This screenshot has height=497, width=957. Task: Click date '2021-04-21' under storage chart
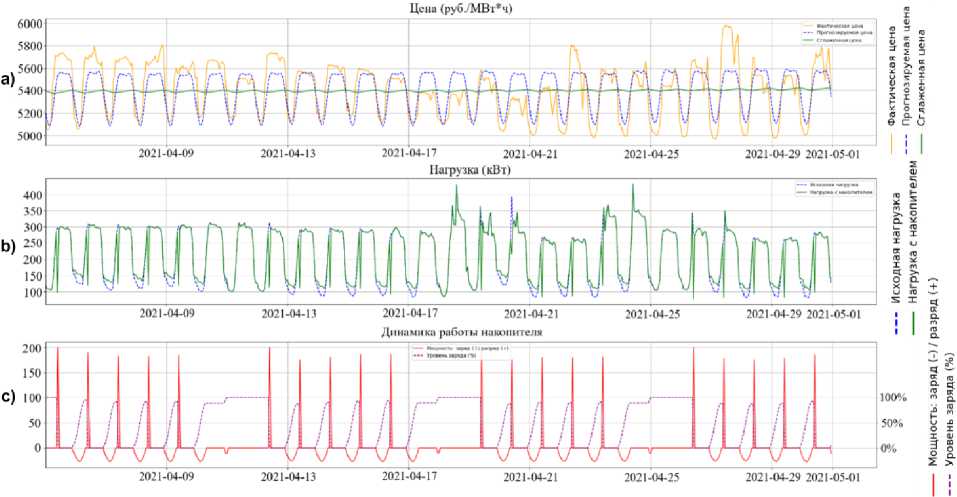click(x=530, y=477)
